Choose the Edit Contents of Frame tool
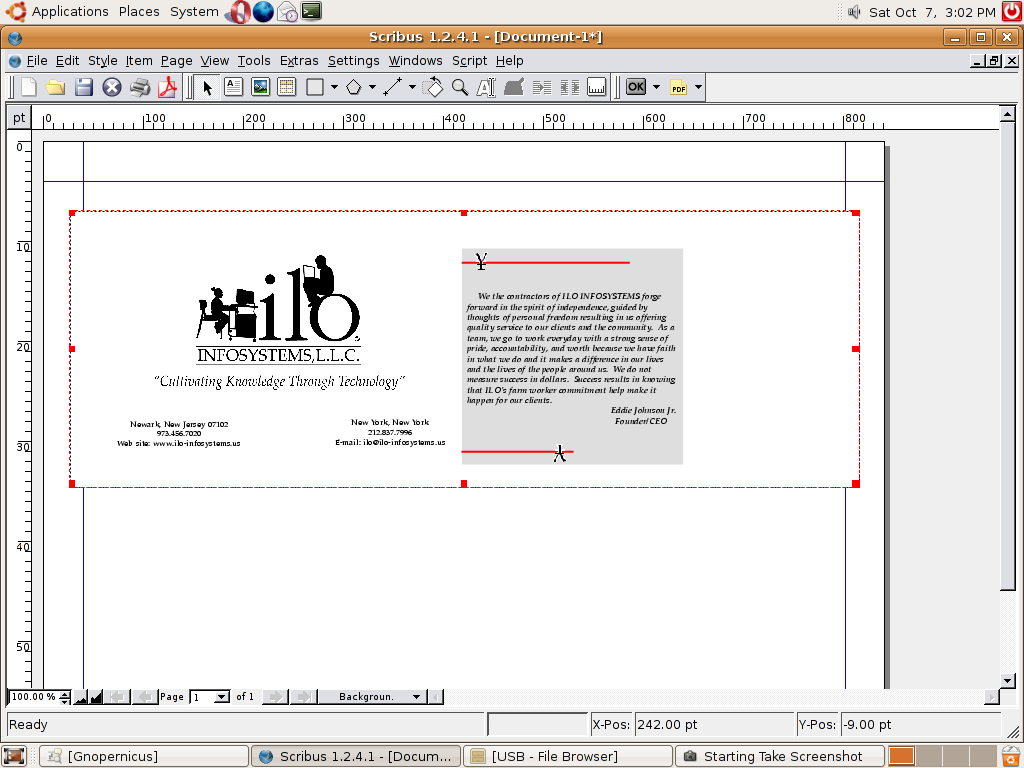 (486, 87)
